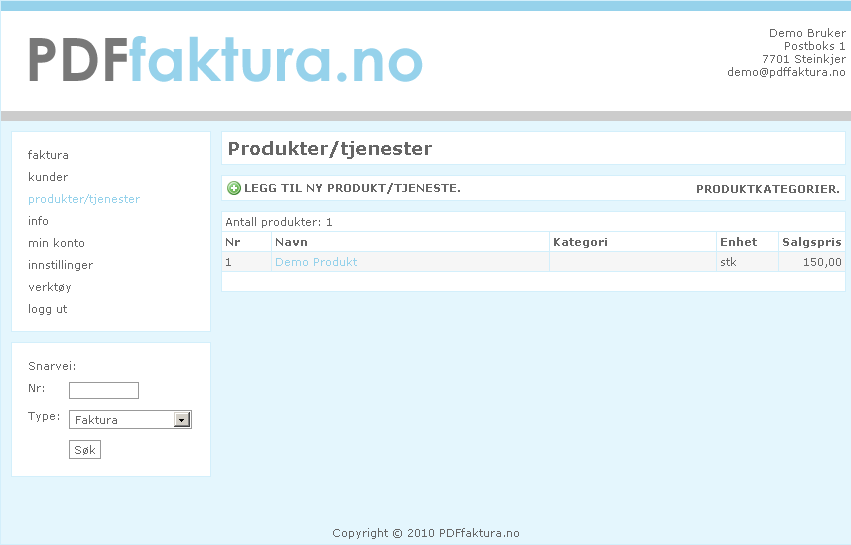Open the Demo Produkt link
The height and width of the screenshot is (545, 851).
(x=316, y=262)
